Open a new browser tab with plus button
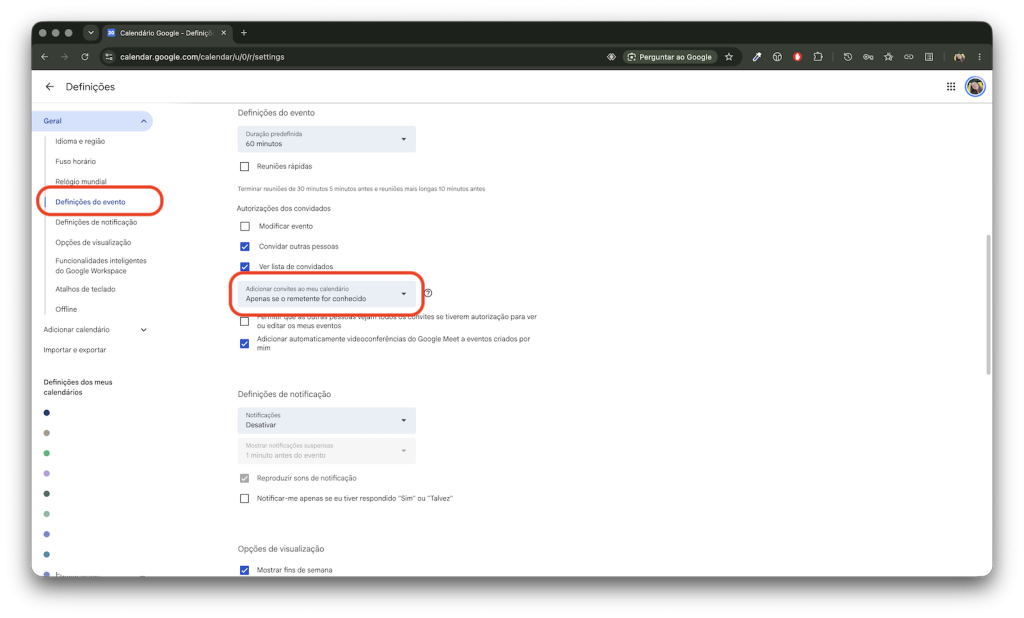The image size is (1024, 618). 244,33
